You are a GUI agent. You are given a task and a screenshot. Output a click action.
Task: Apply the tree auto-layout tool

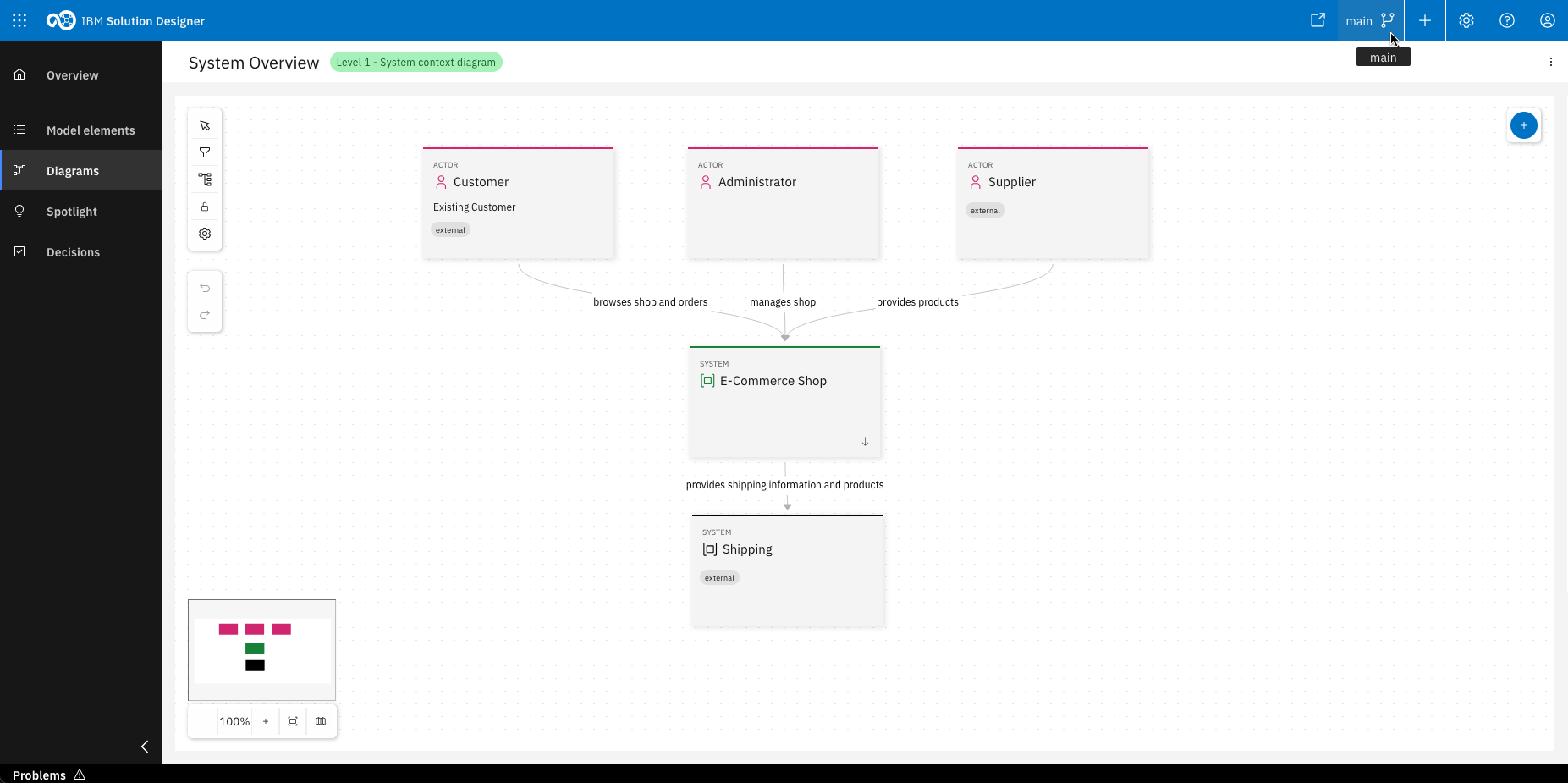point(205,179)
